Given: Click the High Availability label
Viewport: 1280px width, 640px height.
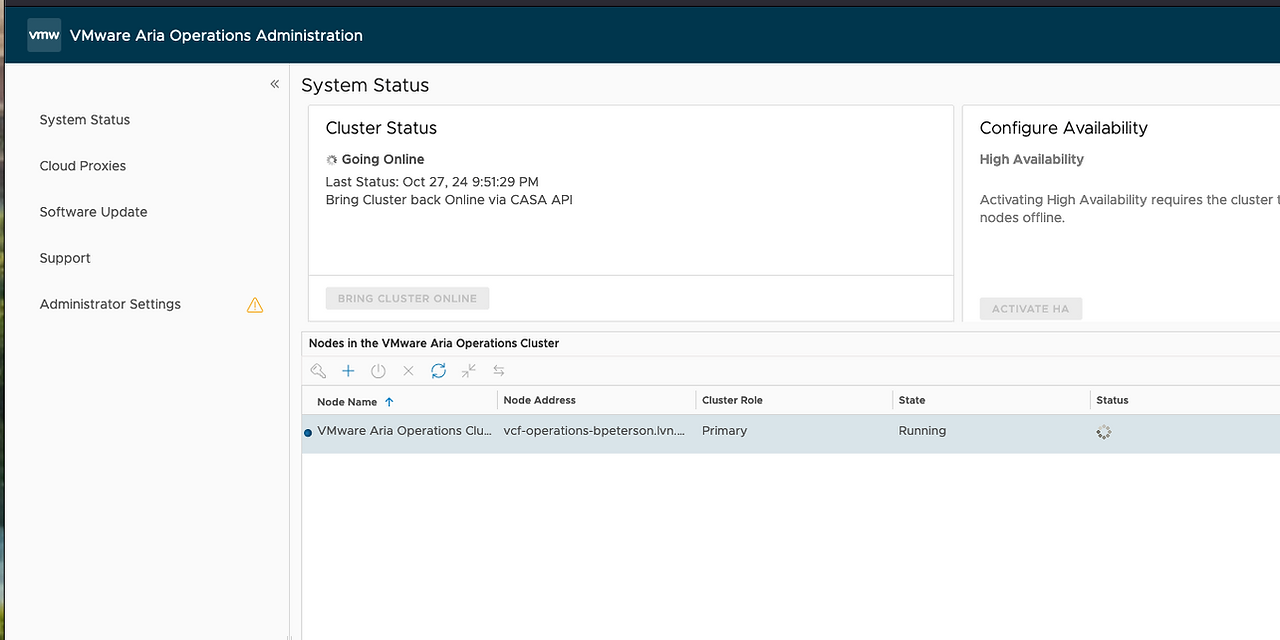Looking at the screenshot, I should pos(1032,159).
